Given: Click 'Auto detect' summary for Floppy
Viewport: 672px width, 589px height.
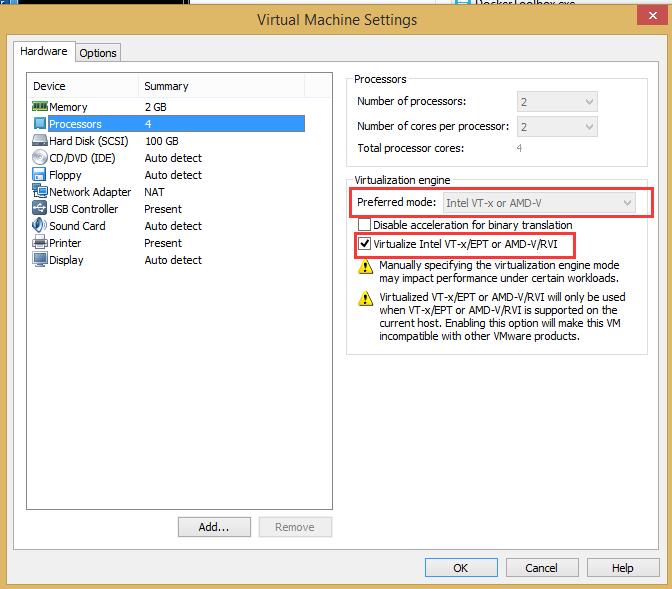Looking at the screenshot, I should click(173, 175).
